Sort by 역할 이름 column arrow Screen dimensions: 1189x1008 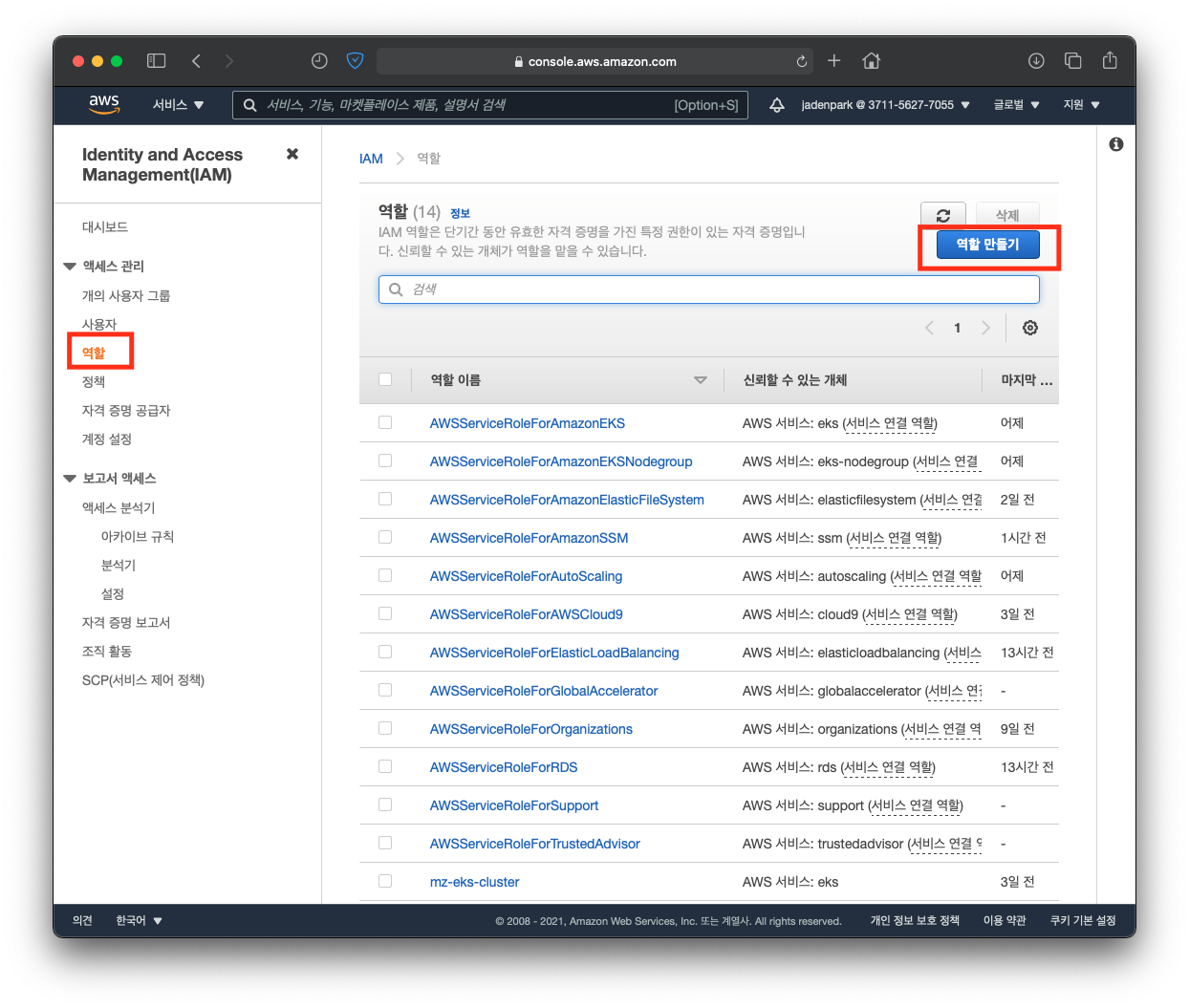click(x=701, y=380)
